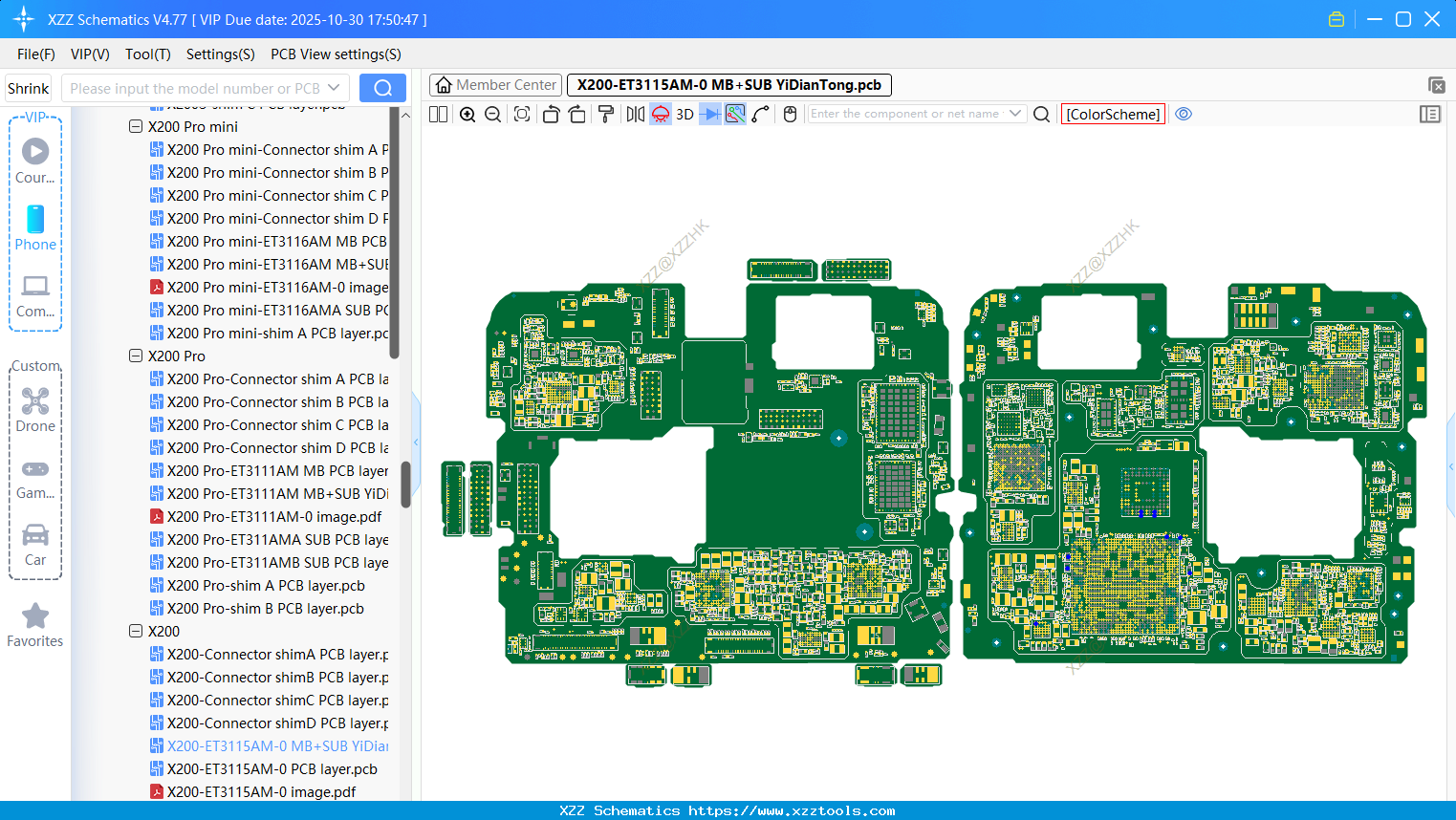Open the Tool(T) menu
This screenshot has height=820, width=1456.
[x=147, y=54]
